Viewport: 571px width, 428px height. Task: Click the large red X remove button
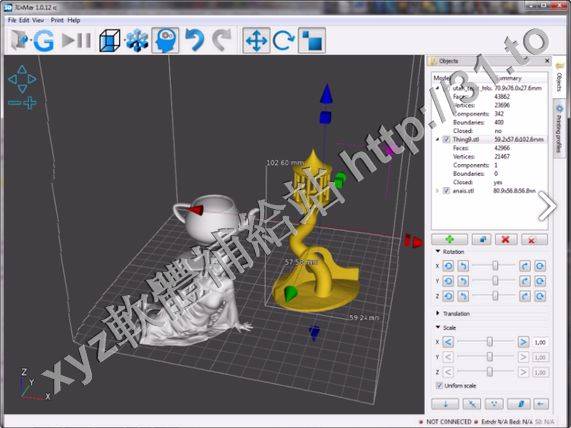point(505,239)
